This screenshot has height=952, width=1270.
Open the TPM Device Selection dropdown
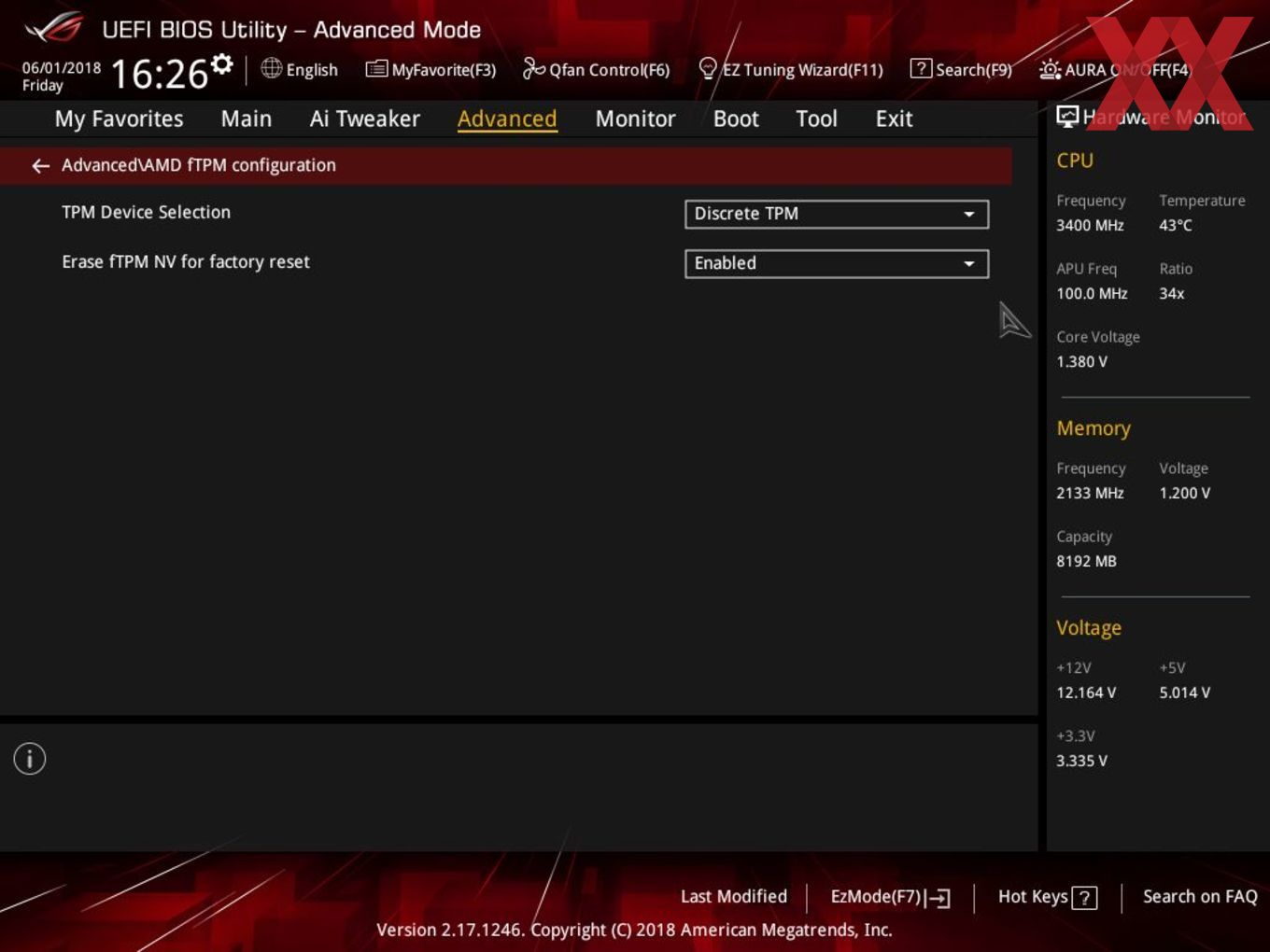point(837,214)
